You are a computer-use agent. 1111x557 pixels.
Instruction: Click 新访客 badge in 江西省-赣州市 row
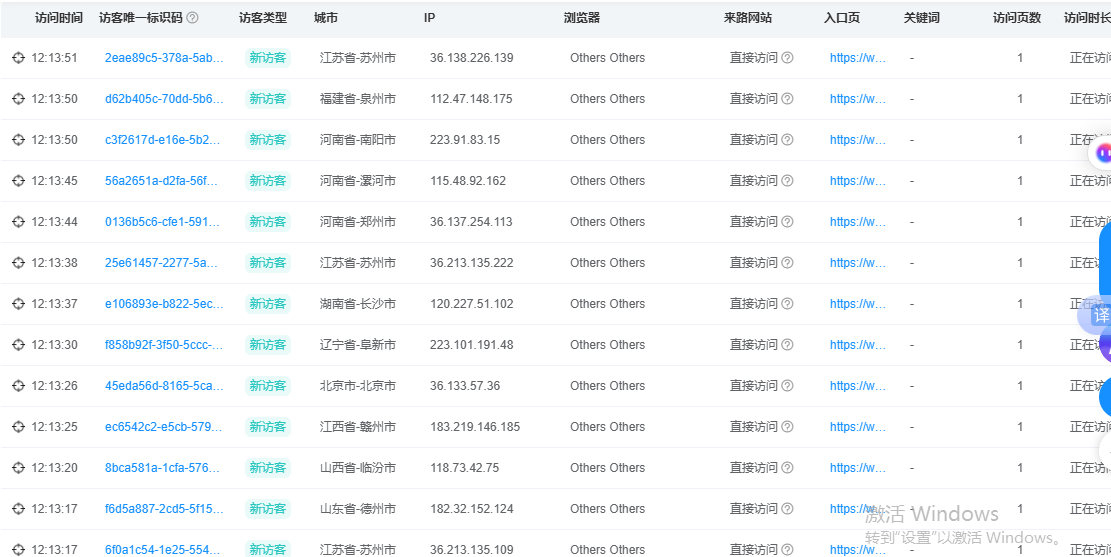[x=268, y=427]
